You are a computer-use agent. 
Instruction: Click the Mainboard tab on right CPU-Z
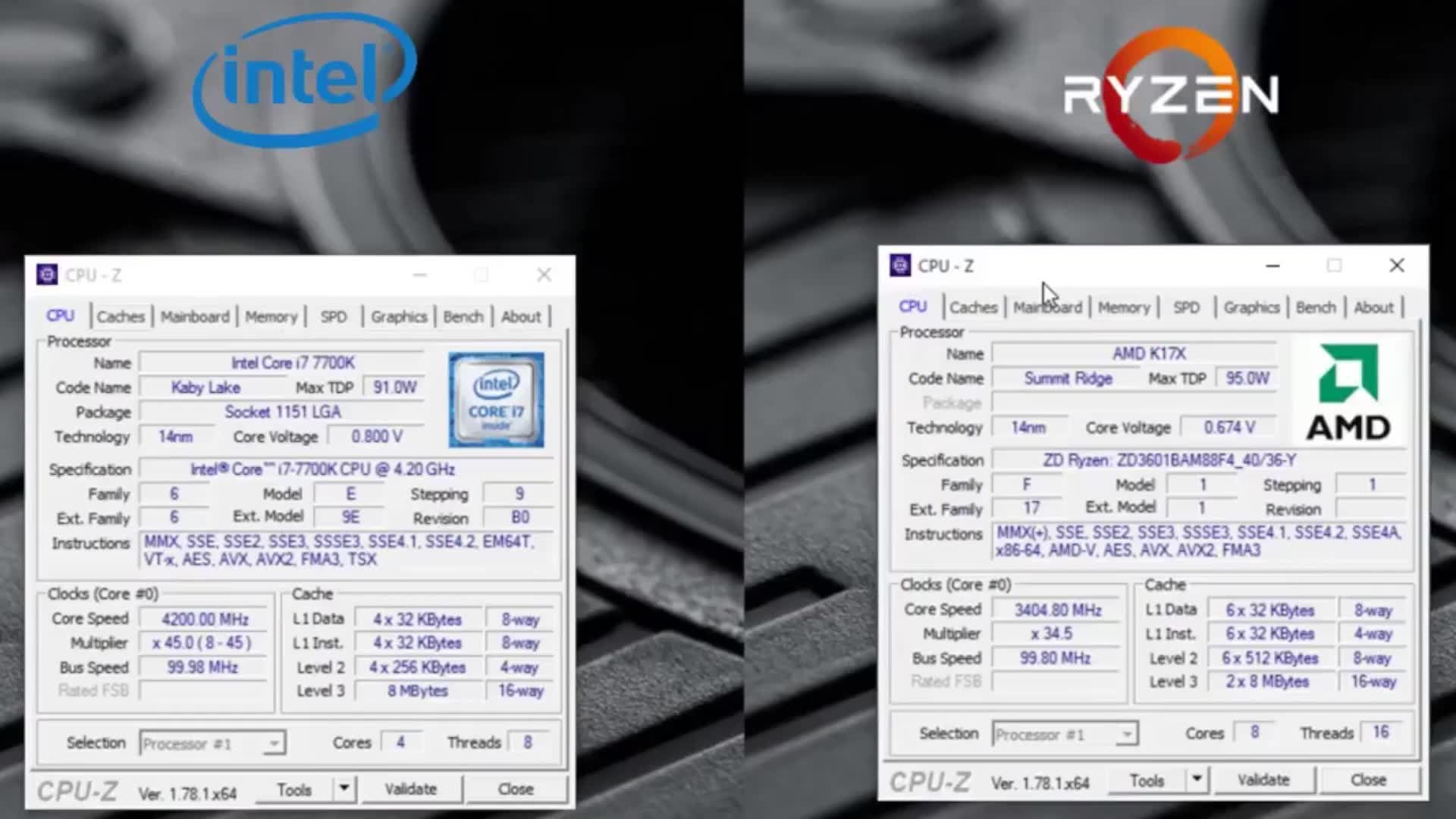1046,308
